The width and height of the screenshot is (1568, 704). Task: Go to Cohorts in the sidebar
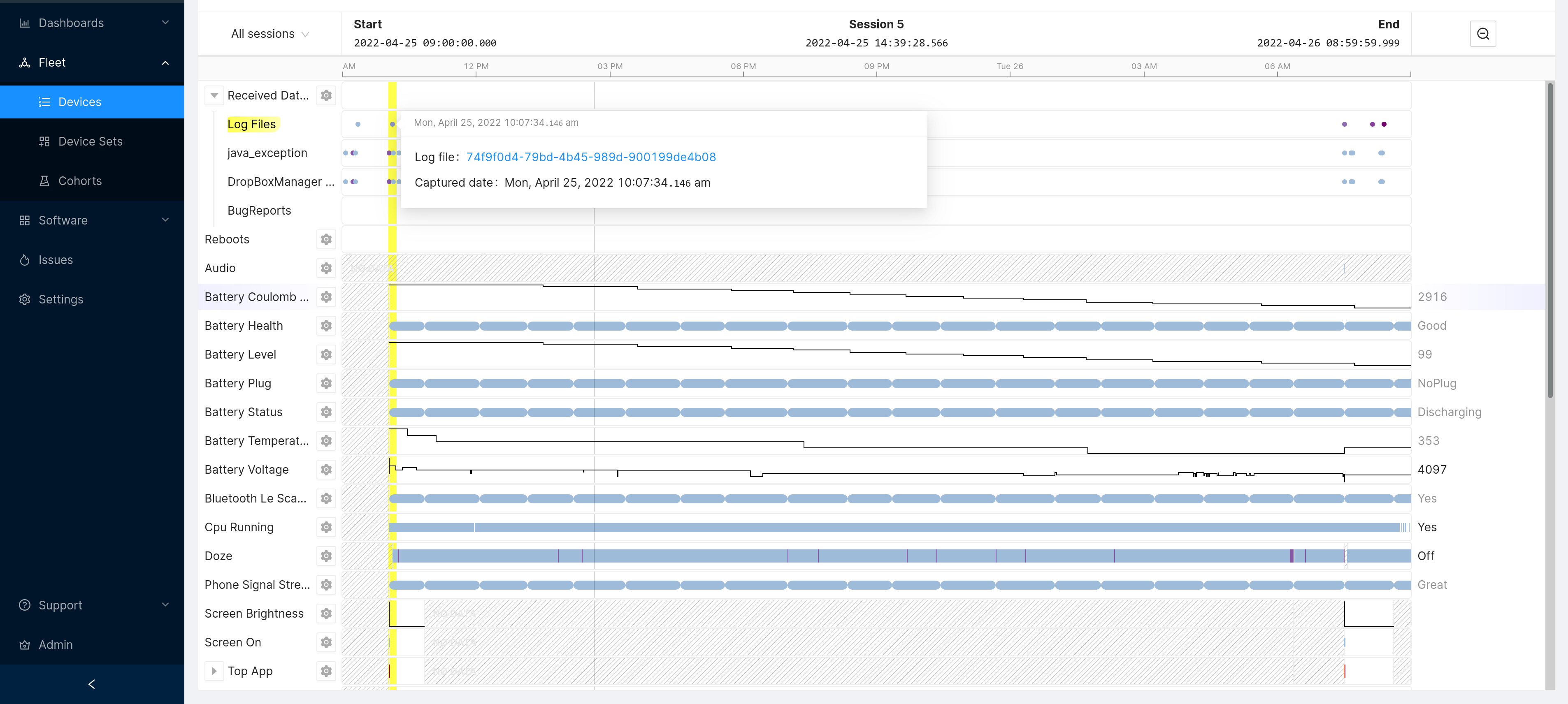click(x=80, y=181)
